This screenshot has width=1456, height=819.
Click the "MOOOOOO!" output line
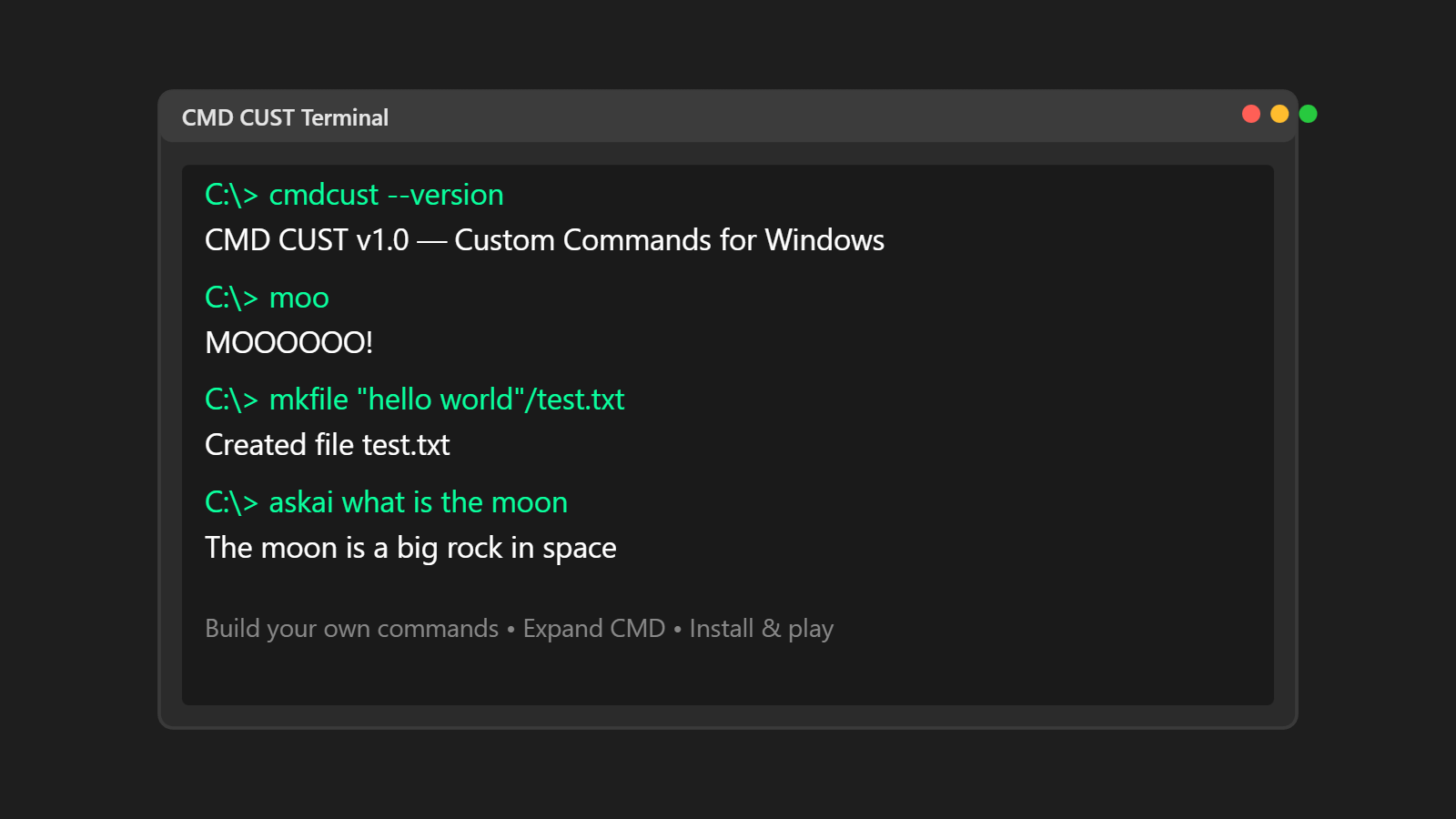(x=288, y=343)
